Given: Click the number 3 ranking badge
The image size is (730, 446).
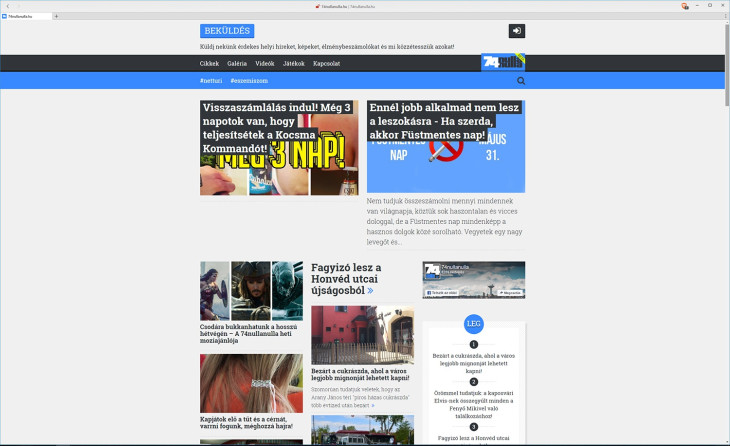Looking at the screenshot, I should click(473, 427).
